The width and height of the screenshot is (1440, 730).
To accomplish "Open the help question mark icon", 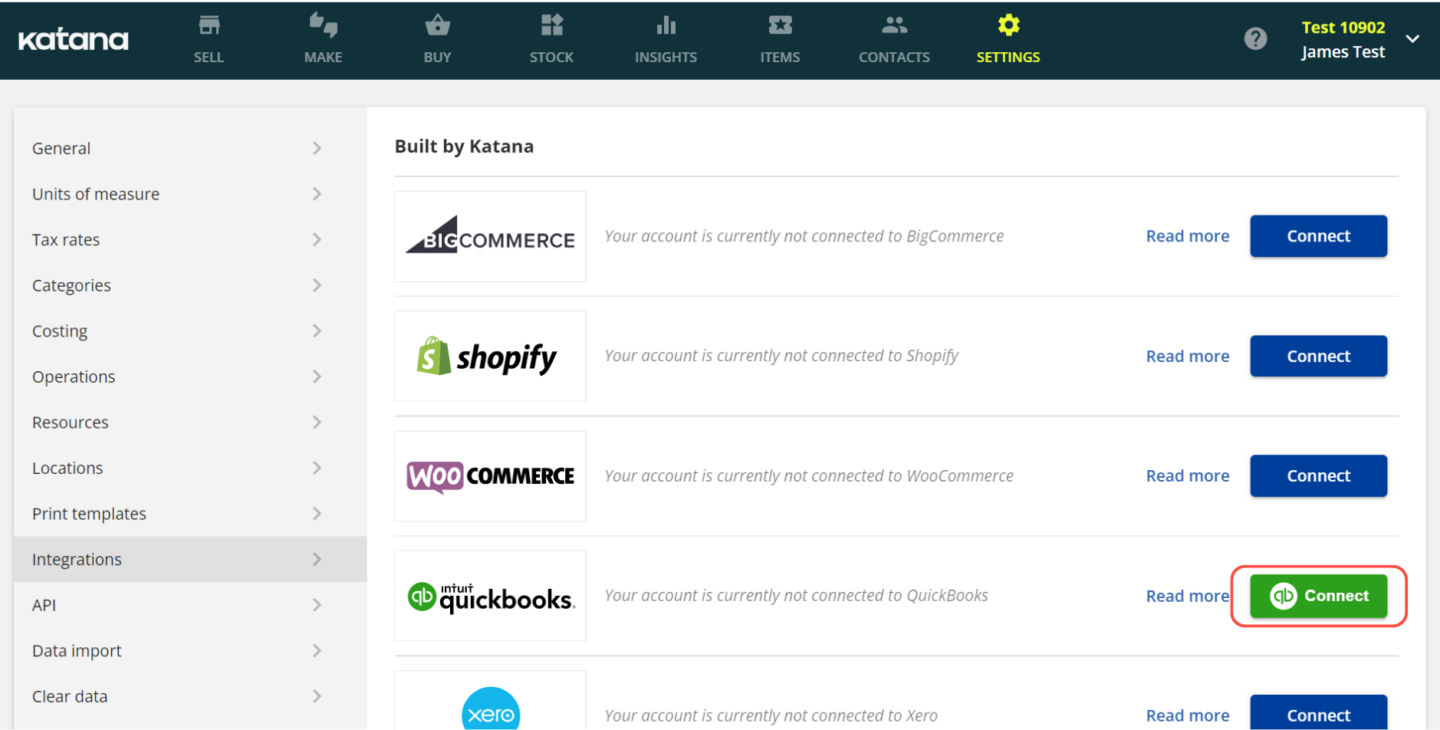I will click(1255, 38).
